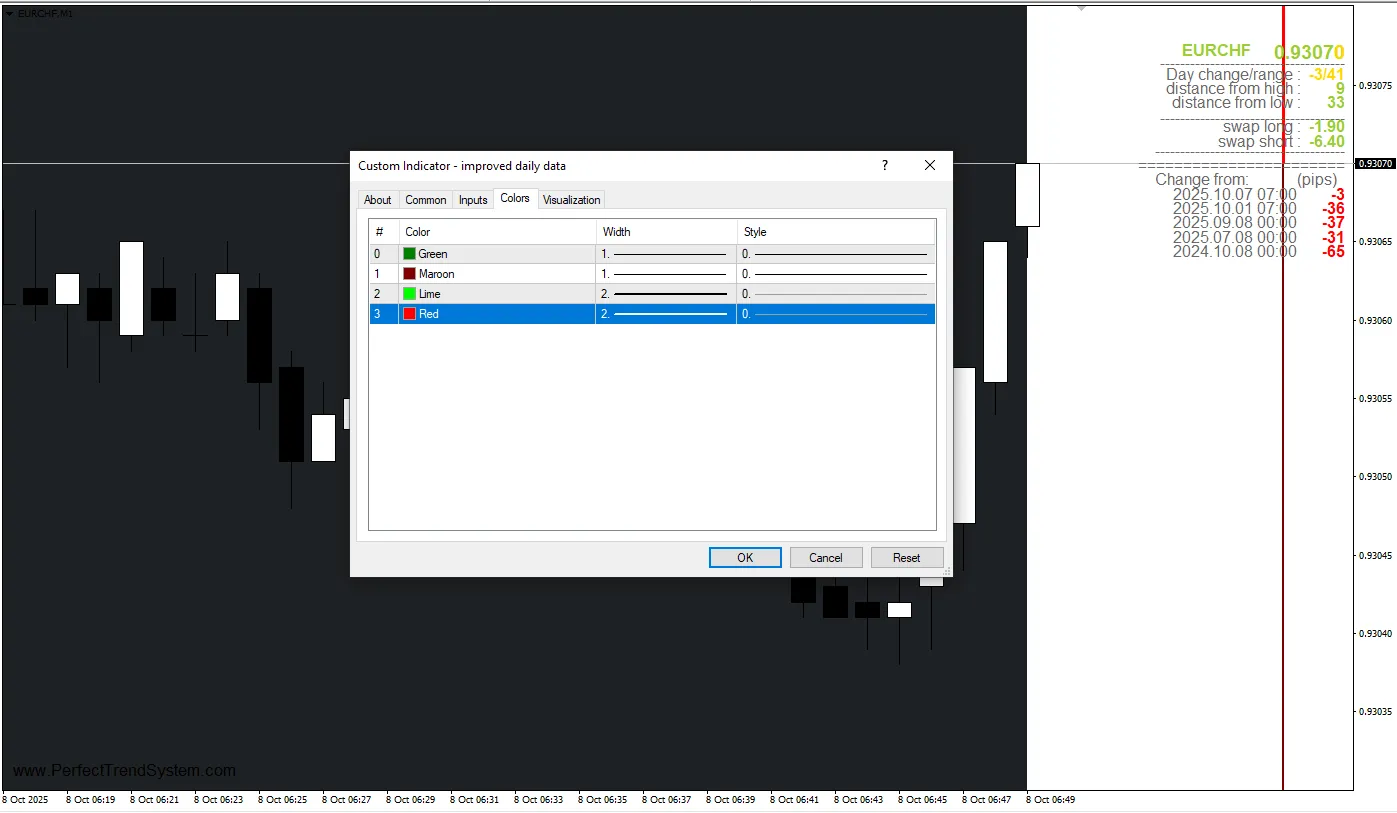Select row number 1 in the list
This screenshot has height=813, width=1397.
[x=377, y=274]
